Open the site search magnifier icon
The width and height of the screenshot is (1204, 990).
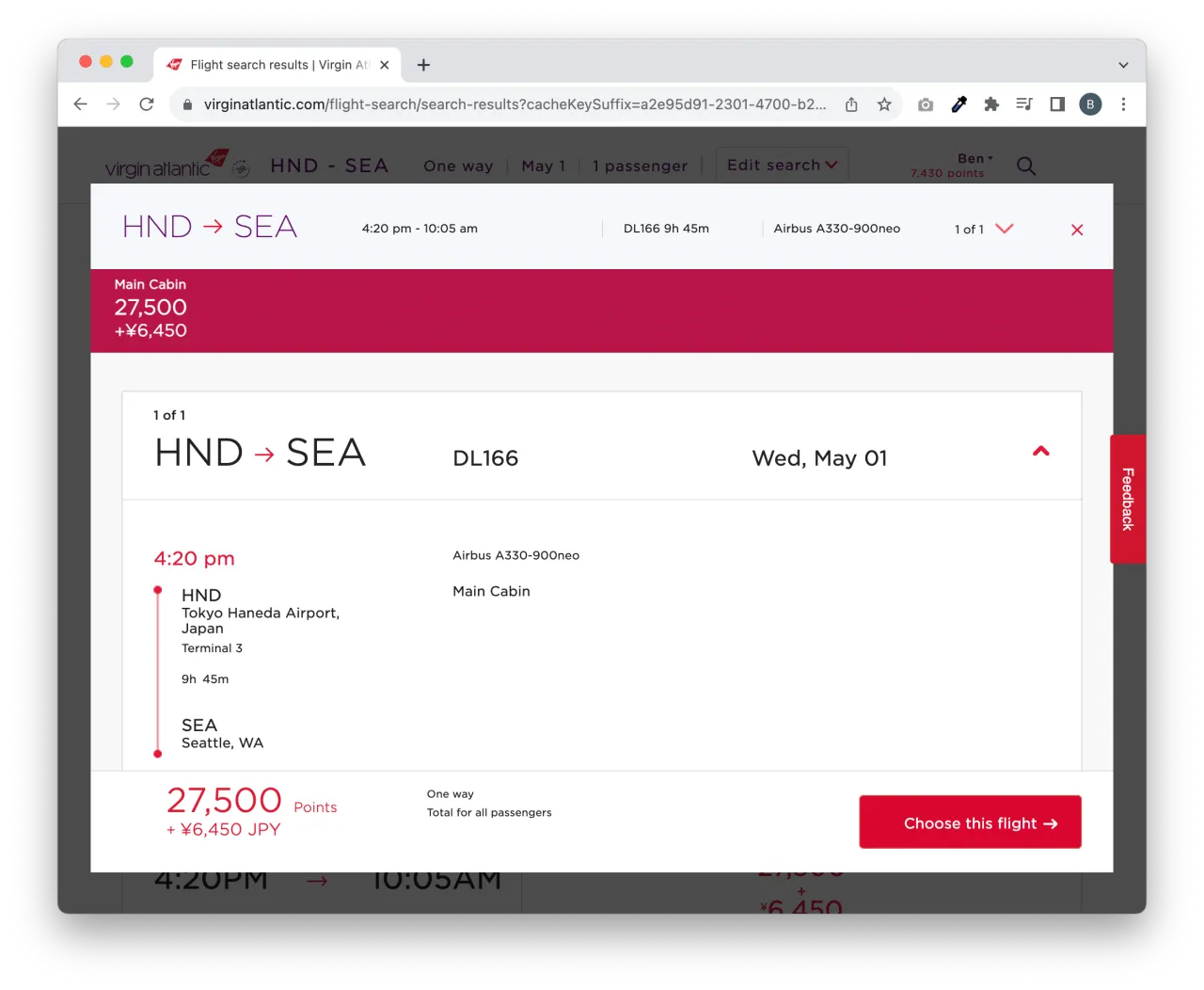tap(1026, 166)
